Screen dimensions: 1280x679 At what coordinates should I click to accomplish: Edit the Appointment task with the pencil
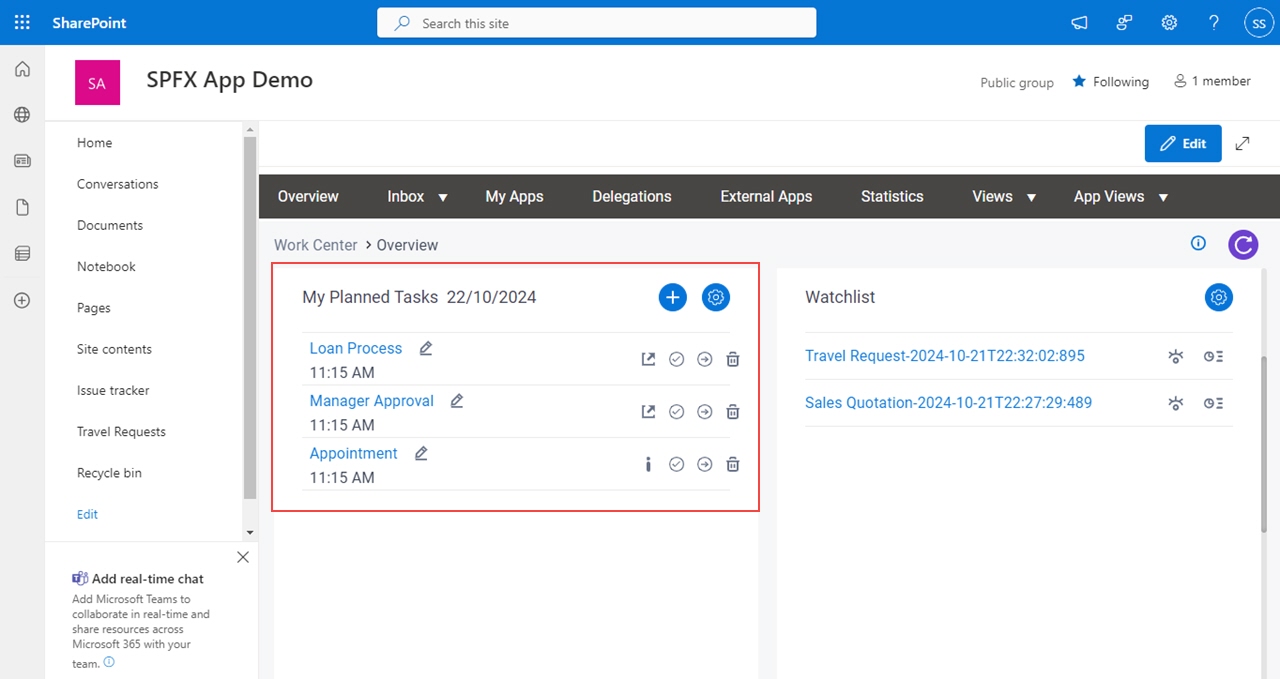coord(421,453)
